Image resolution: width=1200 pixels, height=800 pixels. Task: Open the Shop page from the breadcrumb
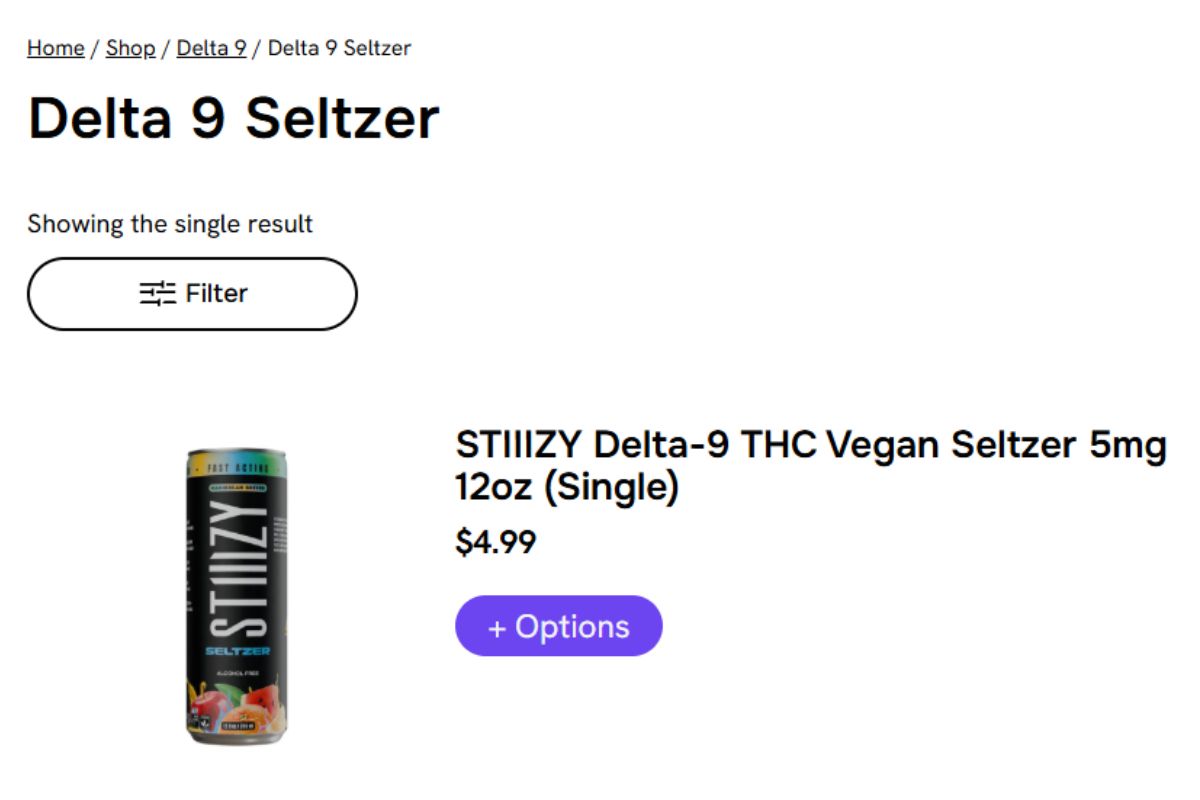[x=130, y=48]
